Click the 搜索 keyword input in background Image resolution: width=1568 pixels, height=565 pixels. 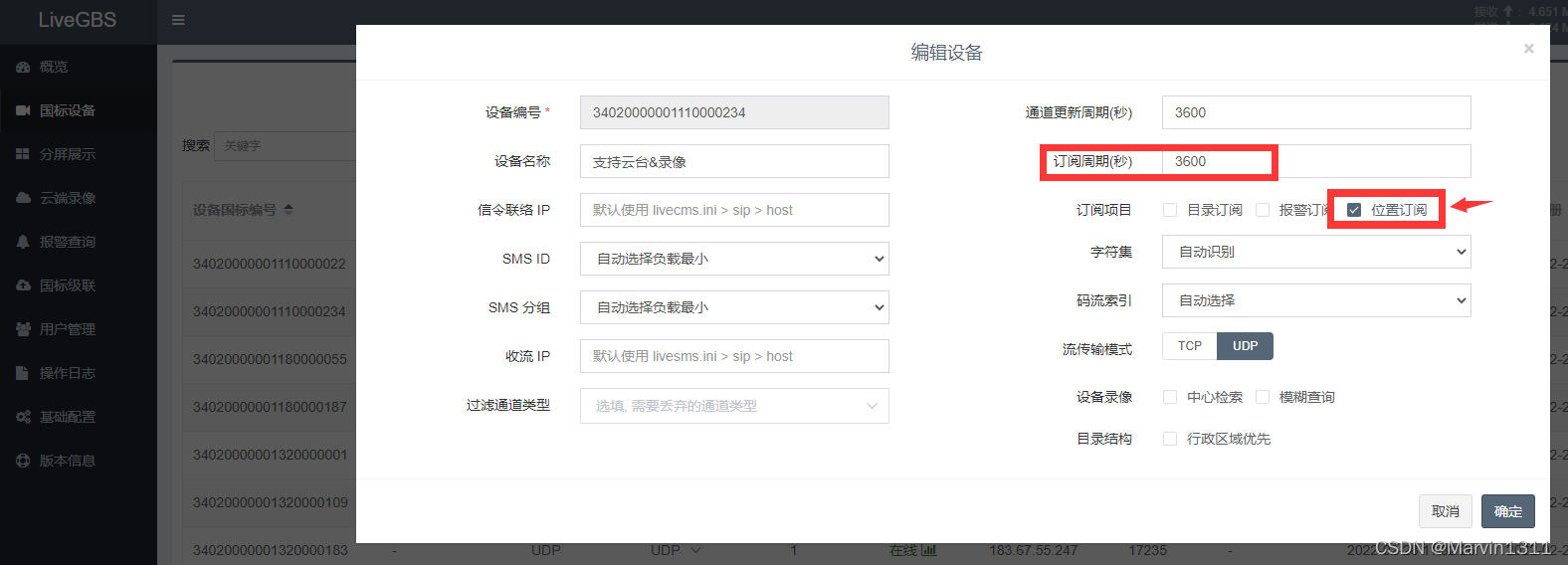pos(286,145)
